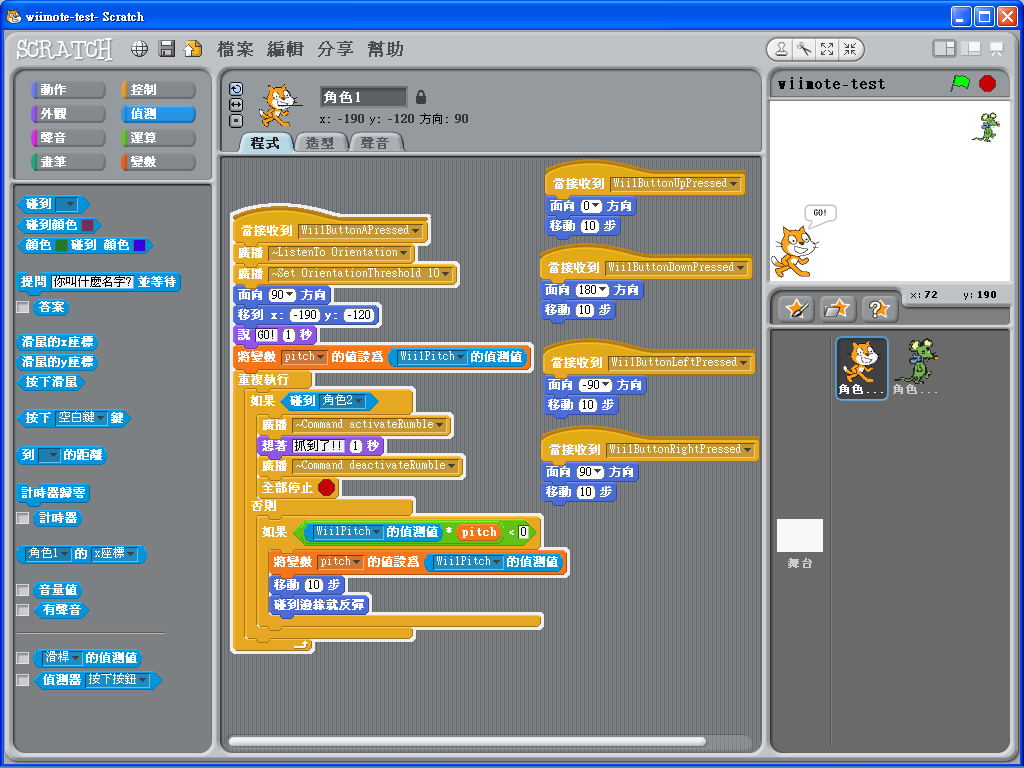Open the 檔案 menu
Image resolution: width=1024 pixels, height=768 pixels.
[238, 48]
